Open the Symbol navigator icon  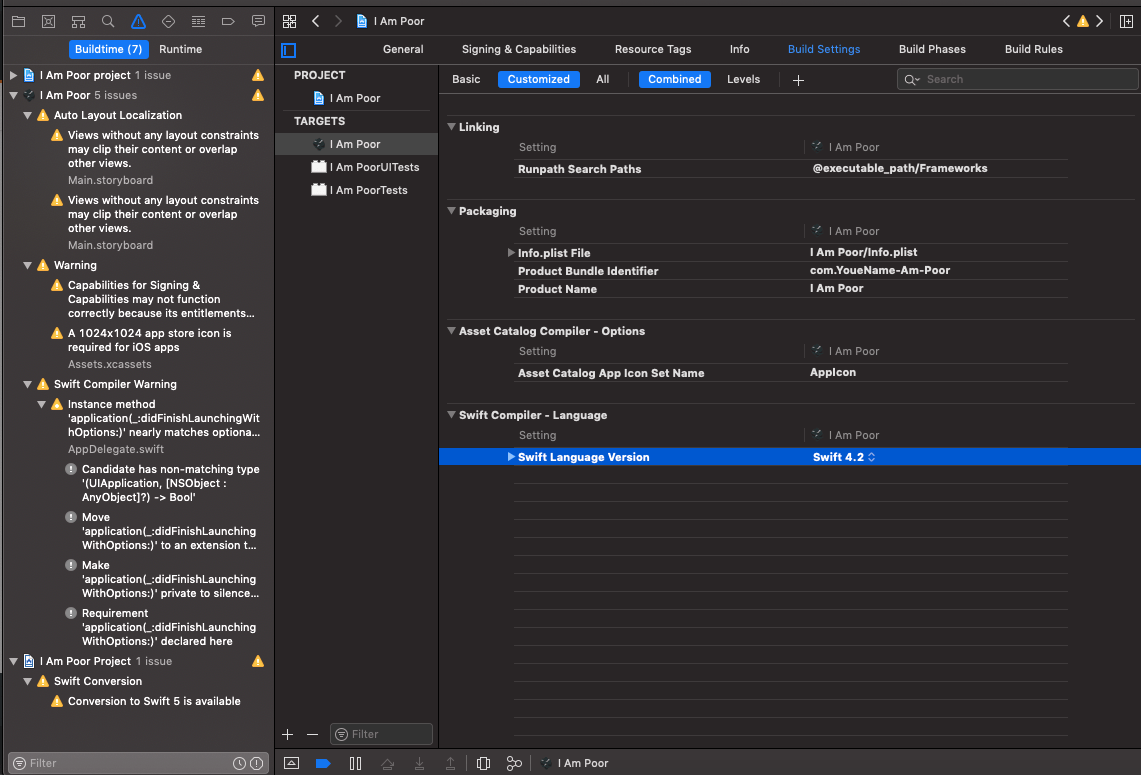point(79,21)
